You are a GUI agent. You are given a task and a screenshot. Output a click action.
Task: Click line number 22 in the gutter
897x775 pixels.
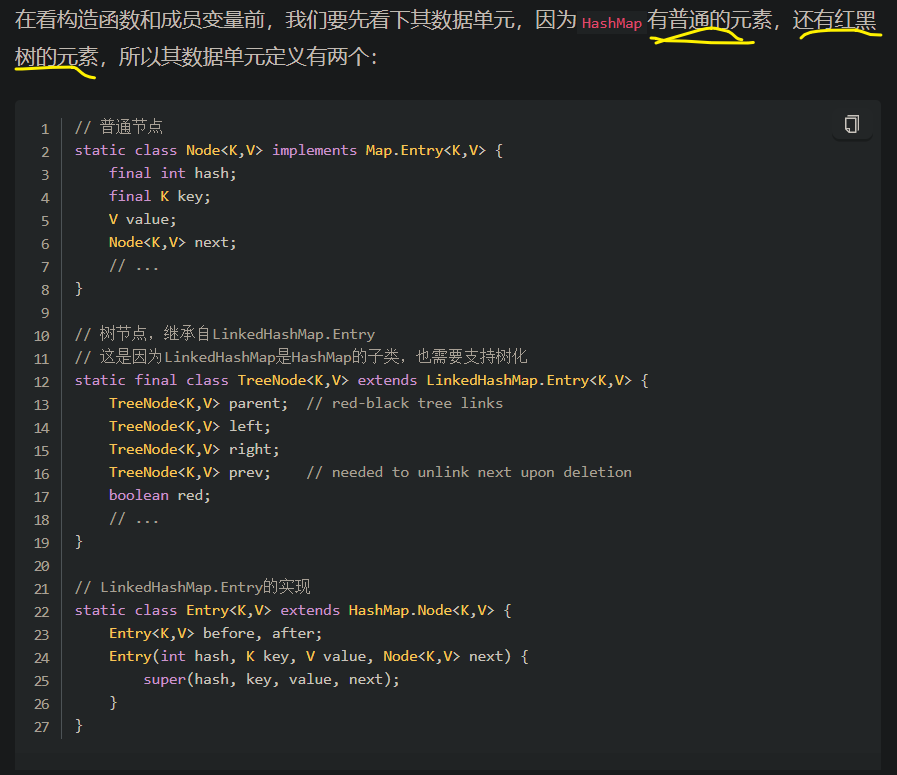42,611
